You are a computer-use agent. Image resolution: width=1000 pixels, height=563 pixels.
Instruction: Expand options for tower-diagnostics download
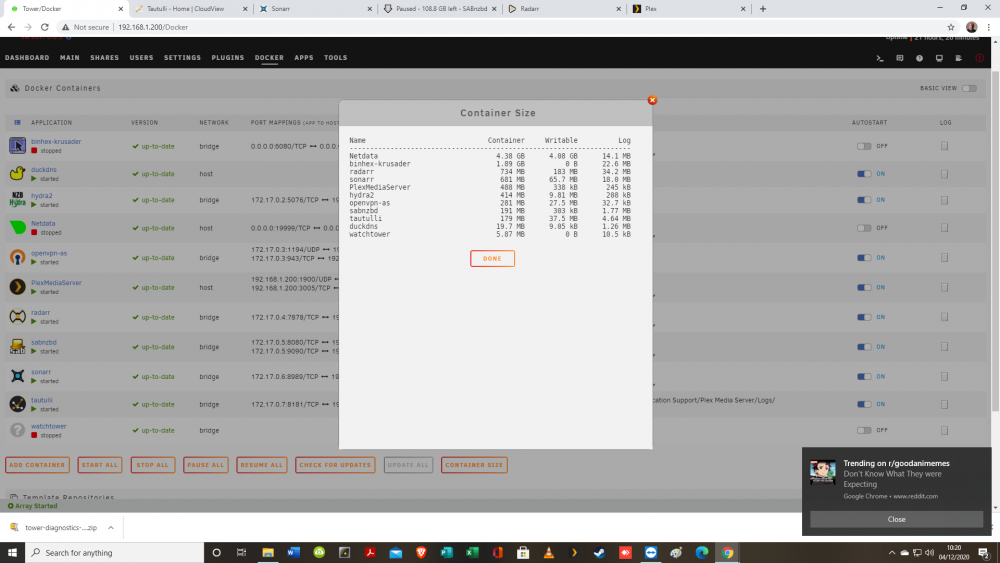111,527
